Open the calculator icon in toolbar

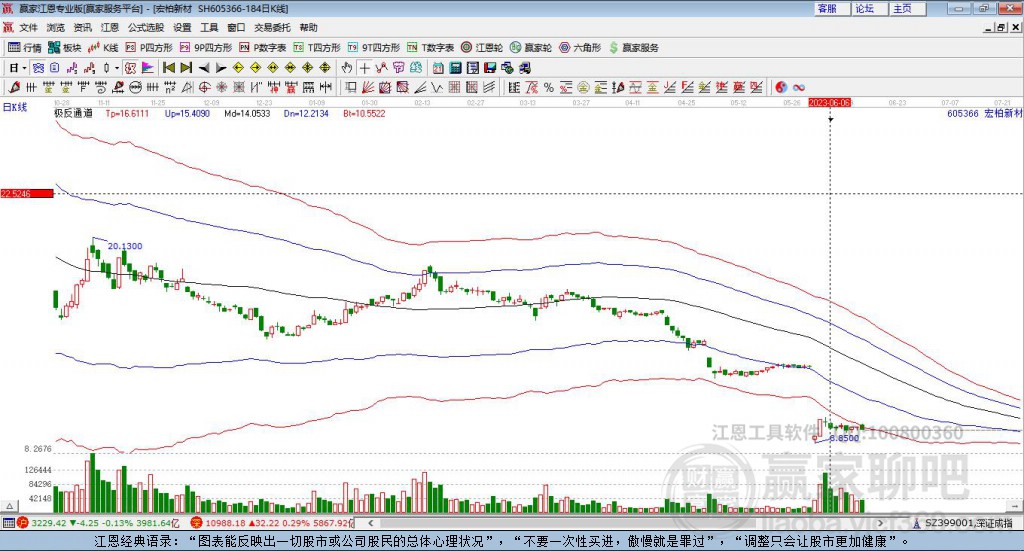pyautogui.click(x=455, y=67)
